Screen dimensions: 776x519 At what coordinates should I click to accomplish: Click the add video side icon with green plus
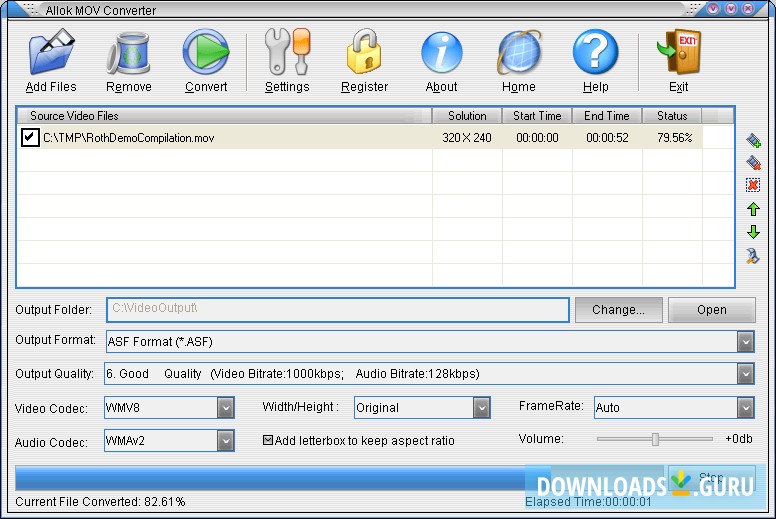point(753,141)
